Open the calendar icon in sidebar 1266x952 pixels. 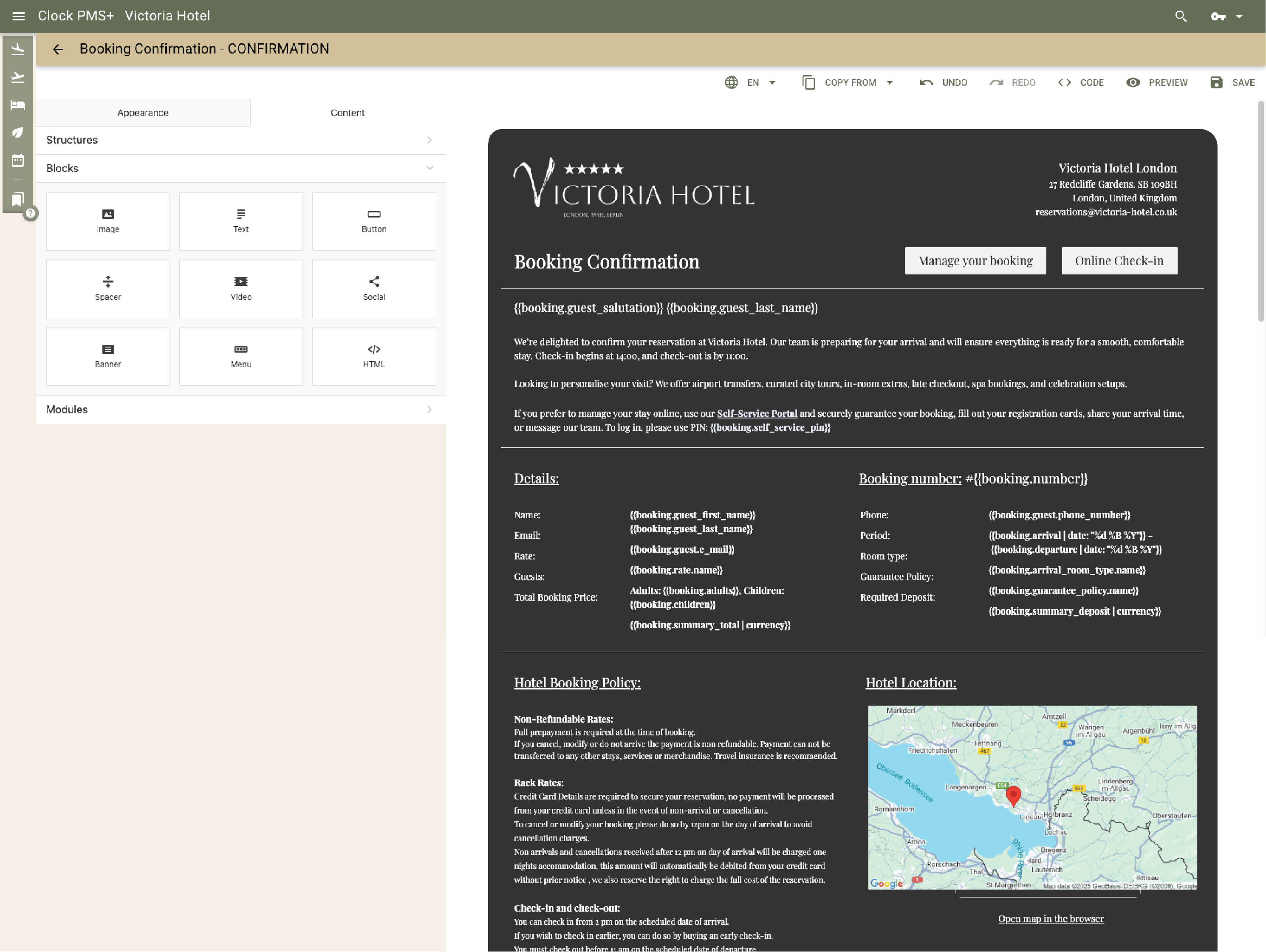click(18, 160)
